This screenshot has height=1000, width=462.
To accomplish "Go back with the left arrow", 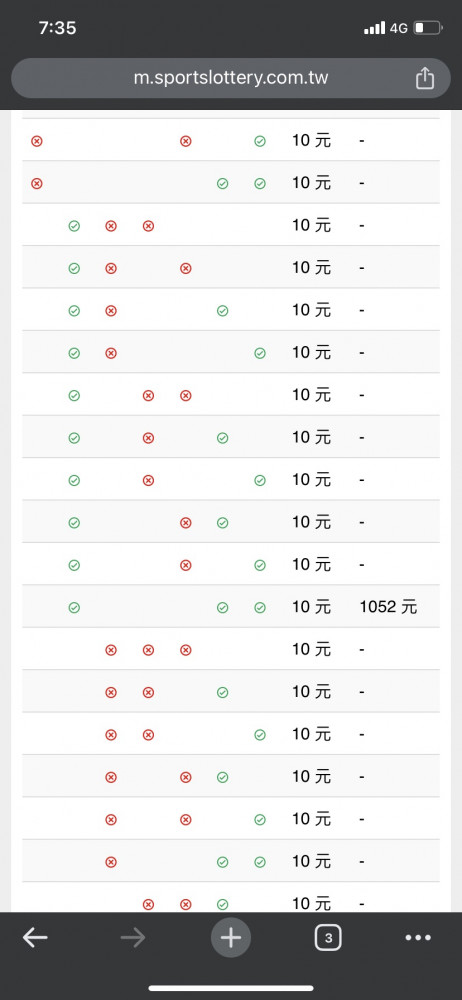I will click(x=35, y=938).
